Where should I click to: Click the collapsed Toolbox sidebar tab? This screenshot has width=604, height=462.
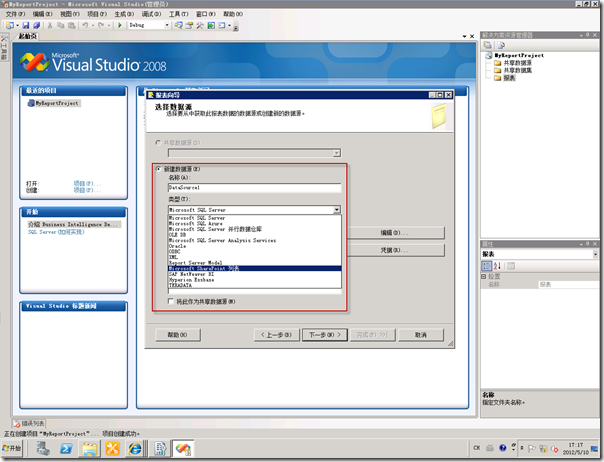click(x=4, y=47)
